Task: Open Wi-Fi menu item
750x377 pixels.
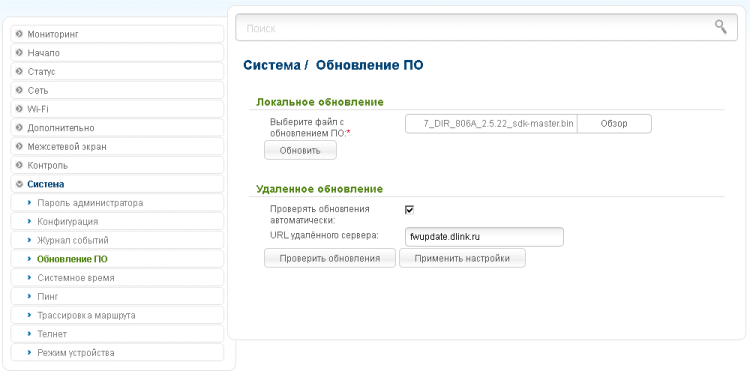Action: click(x=117, y=109)
